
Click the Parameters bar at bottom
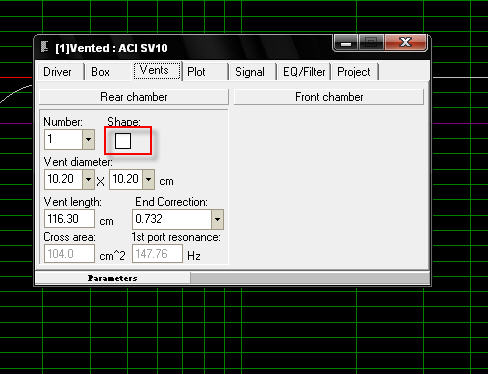point(112,278)
